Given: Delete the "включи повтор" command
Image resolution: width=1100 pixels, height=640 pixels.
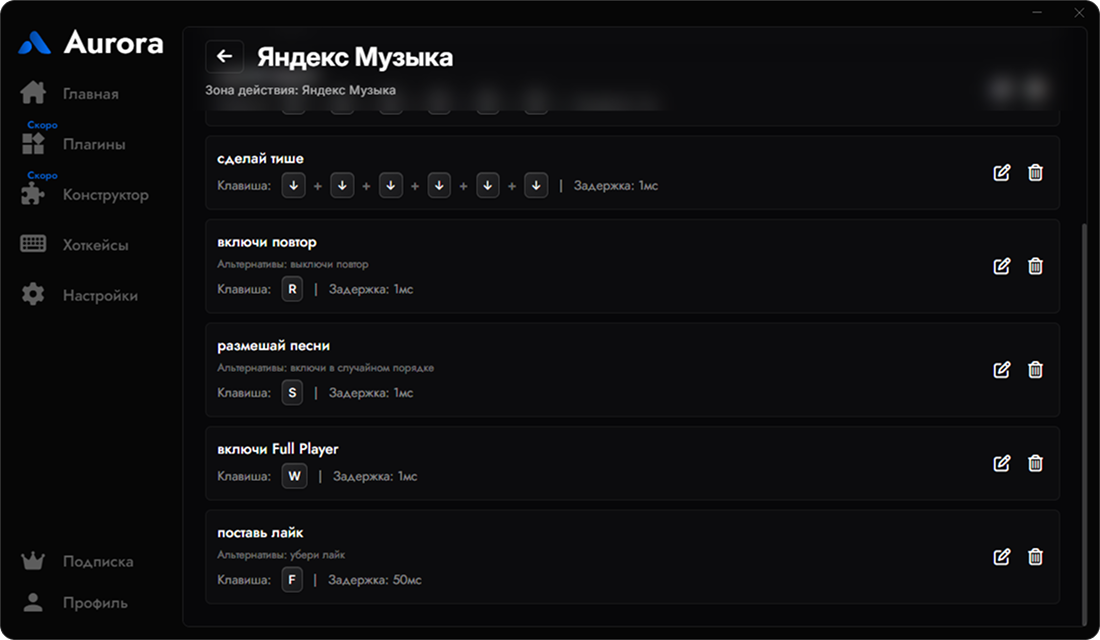Looking at the screenshot, I should pyautogui.click(x=1035, y=266).
